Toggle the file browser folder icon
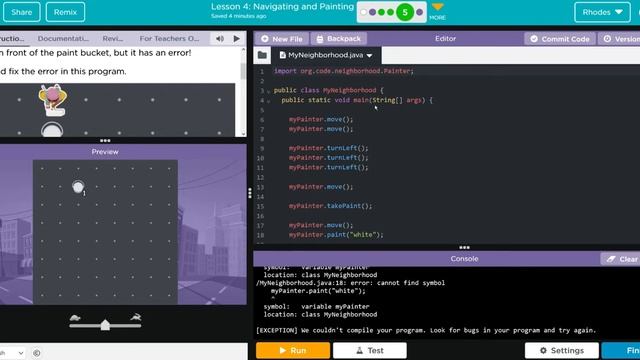 [262, 55]
